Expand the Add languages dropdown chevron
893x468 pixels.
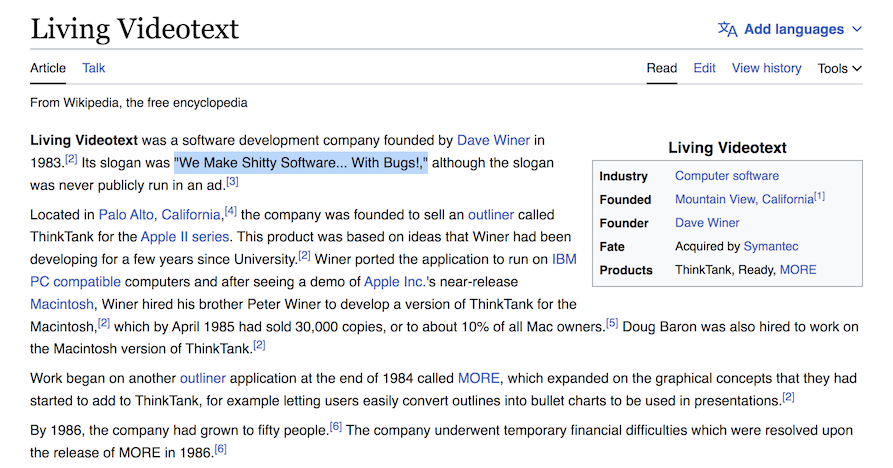856,30
